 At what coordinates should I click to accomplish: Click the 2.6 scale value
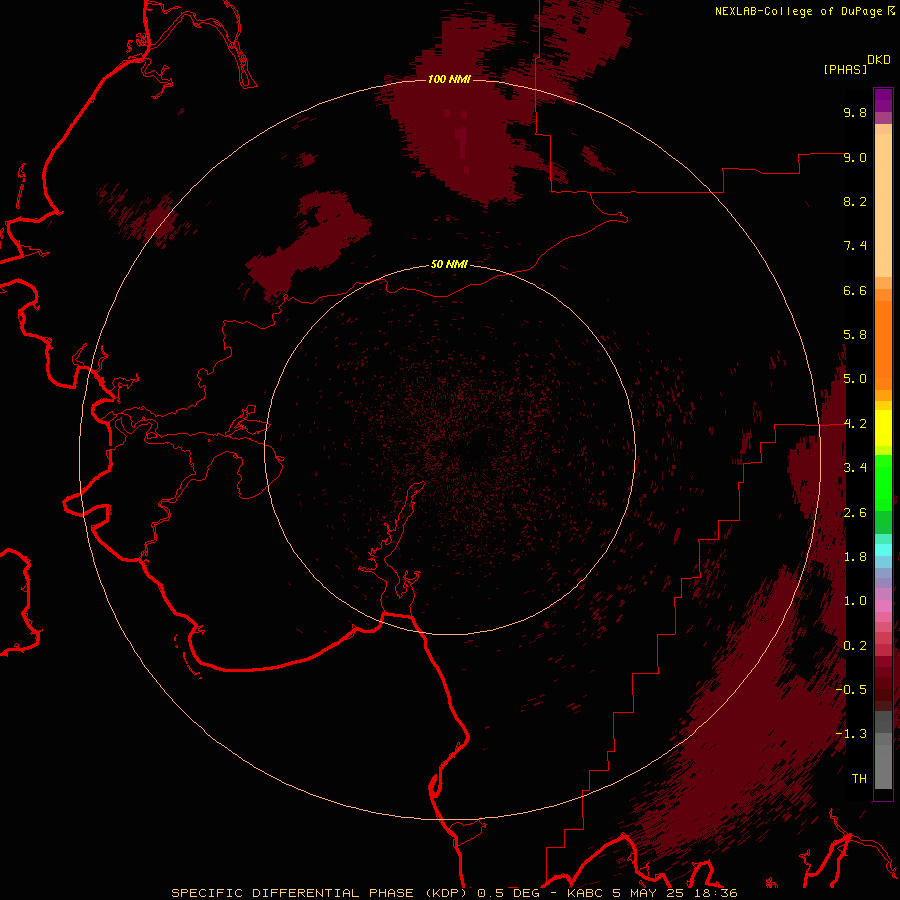pyautogui.click(x=855, y=513)
